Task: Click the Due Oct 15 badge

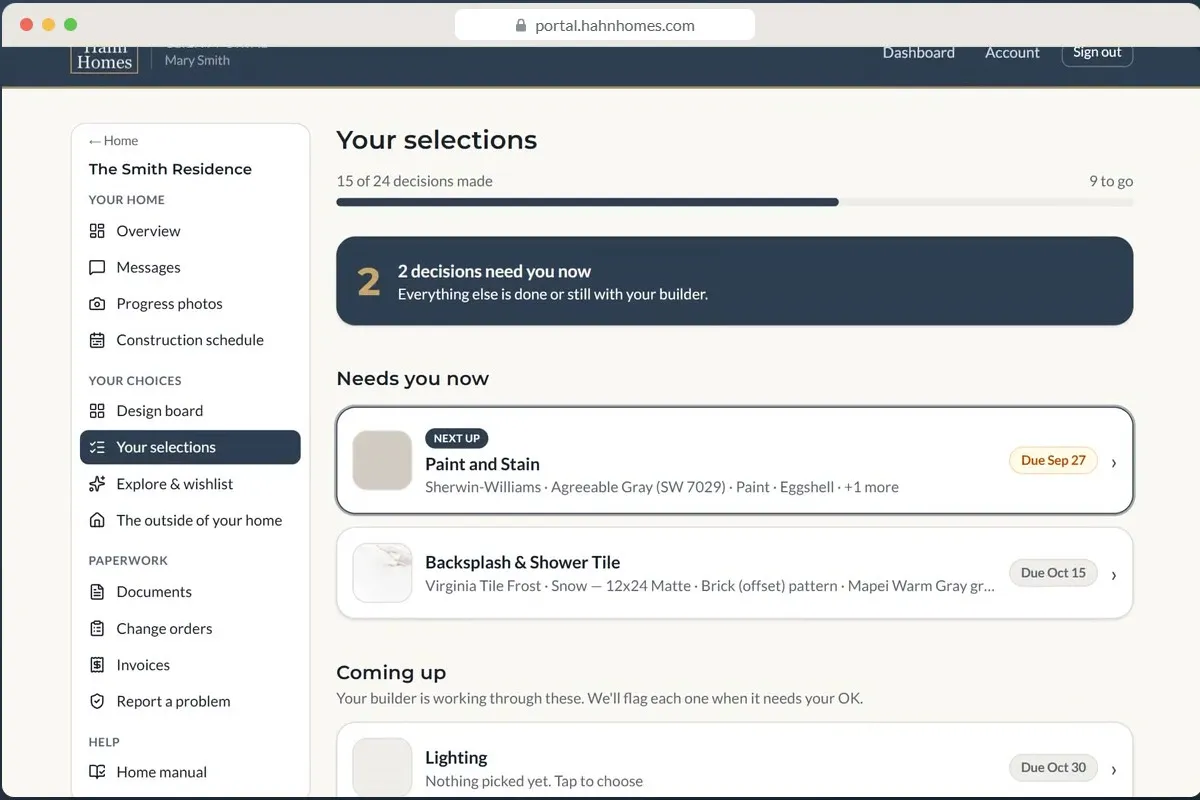Action: (x=1053, y=573)
